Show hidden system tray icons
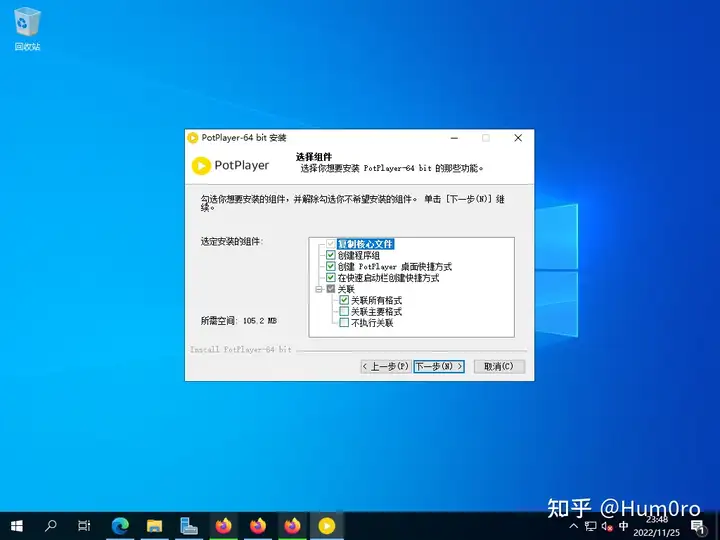The height and width of the screenshot is (540, 720). coord(574,526)
